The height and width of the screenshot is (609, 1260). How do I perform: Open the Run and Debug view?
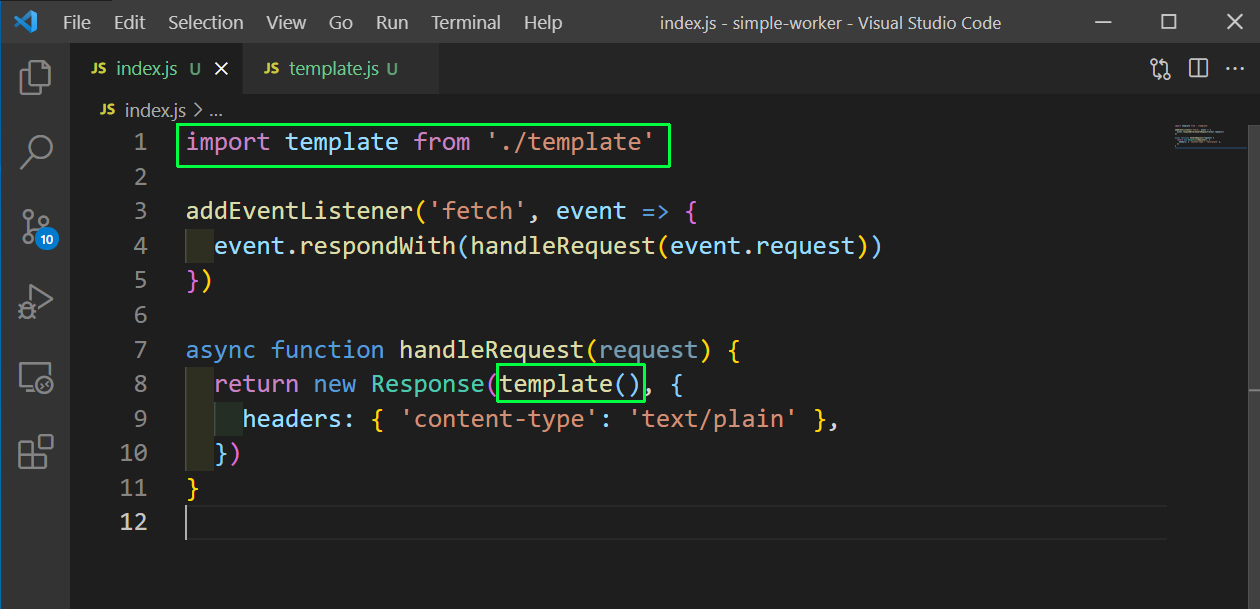(x=35, y=303)
